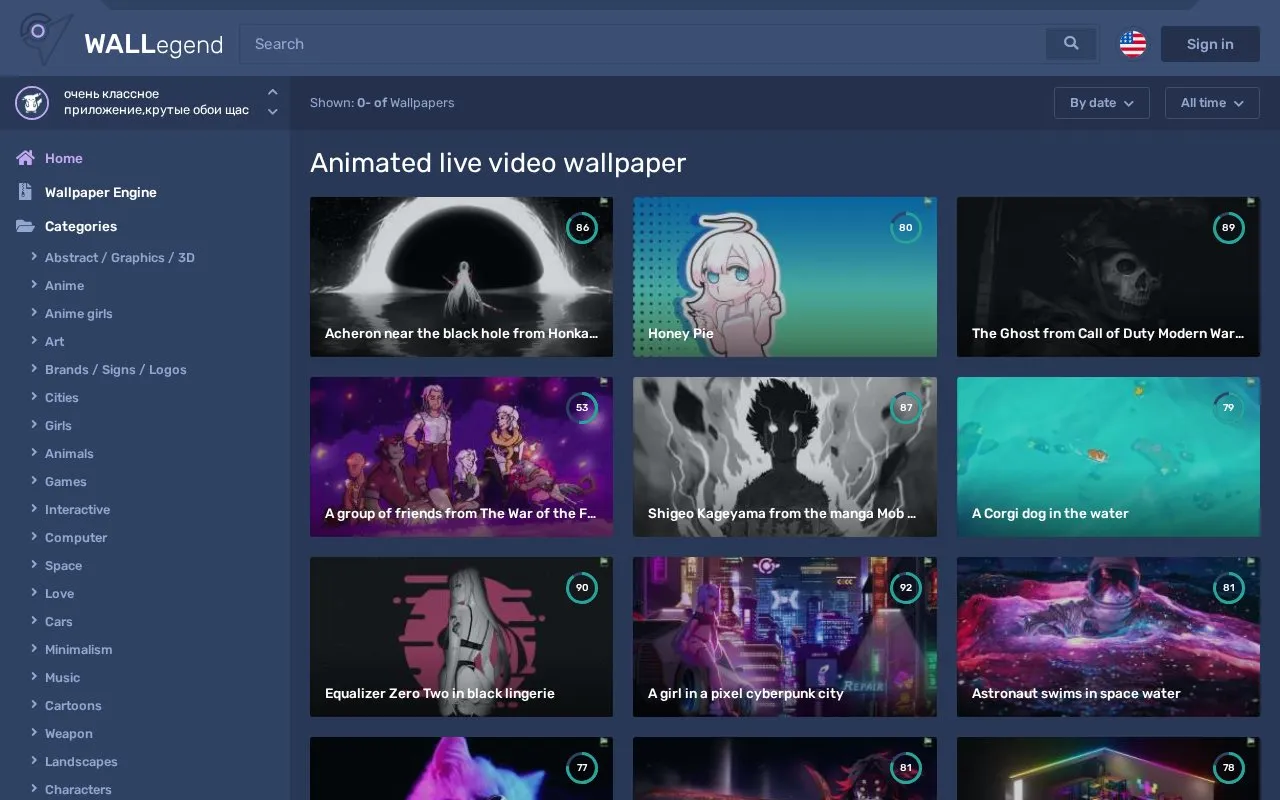The width and height of the screenshot is (1280, 800).
Task: Click rating 89 circle on Ghost wallpaper
Action: coord(1228,227)
